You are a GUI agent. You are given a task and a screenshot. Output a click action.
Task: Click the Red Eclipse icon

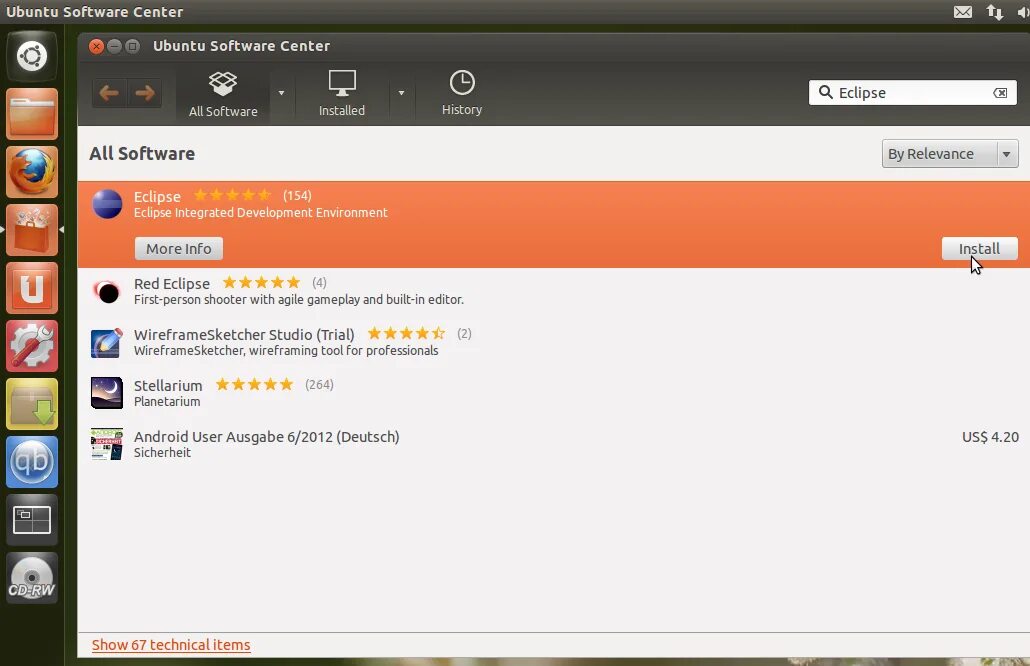pyautogui.click(x=107, y=291)
